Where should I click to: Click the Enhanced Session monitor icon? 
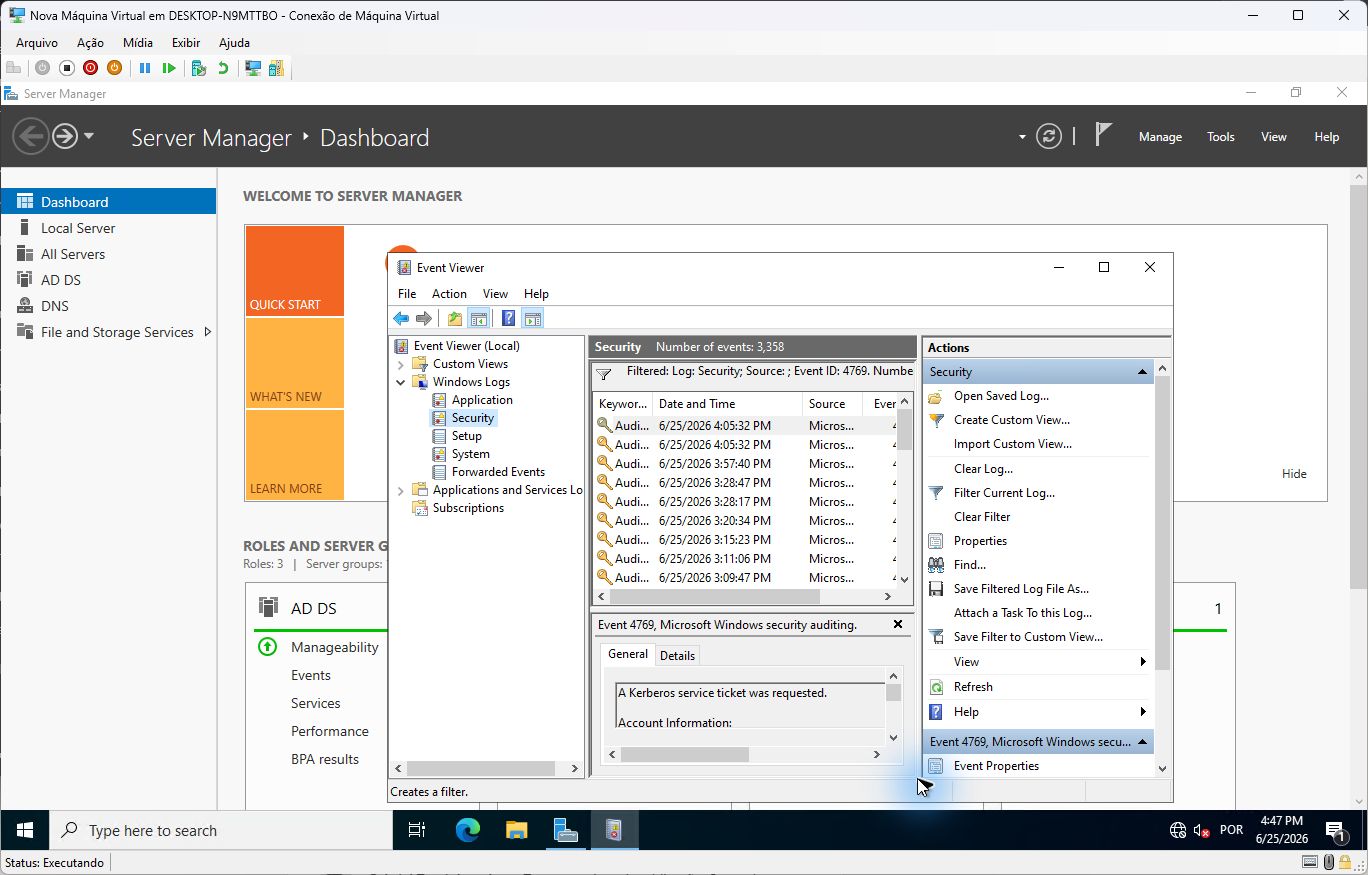pos(253,68)
